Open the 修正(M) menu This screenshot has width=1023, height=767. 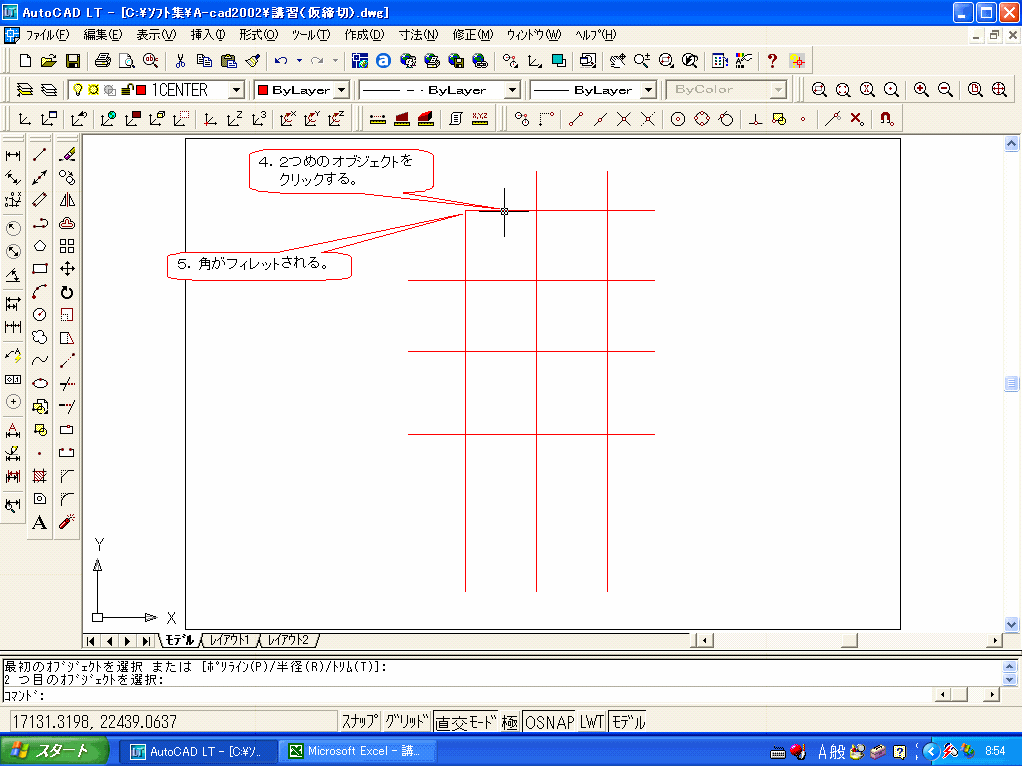coord(473,35)
